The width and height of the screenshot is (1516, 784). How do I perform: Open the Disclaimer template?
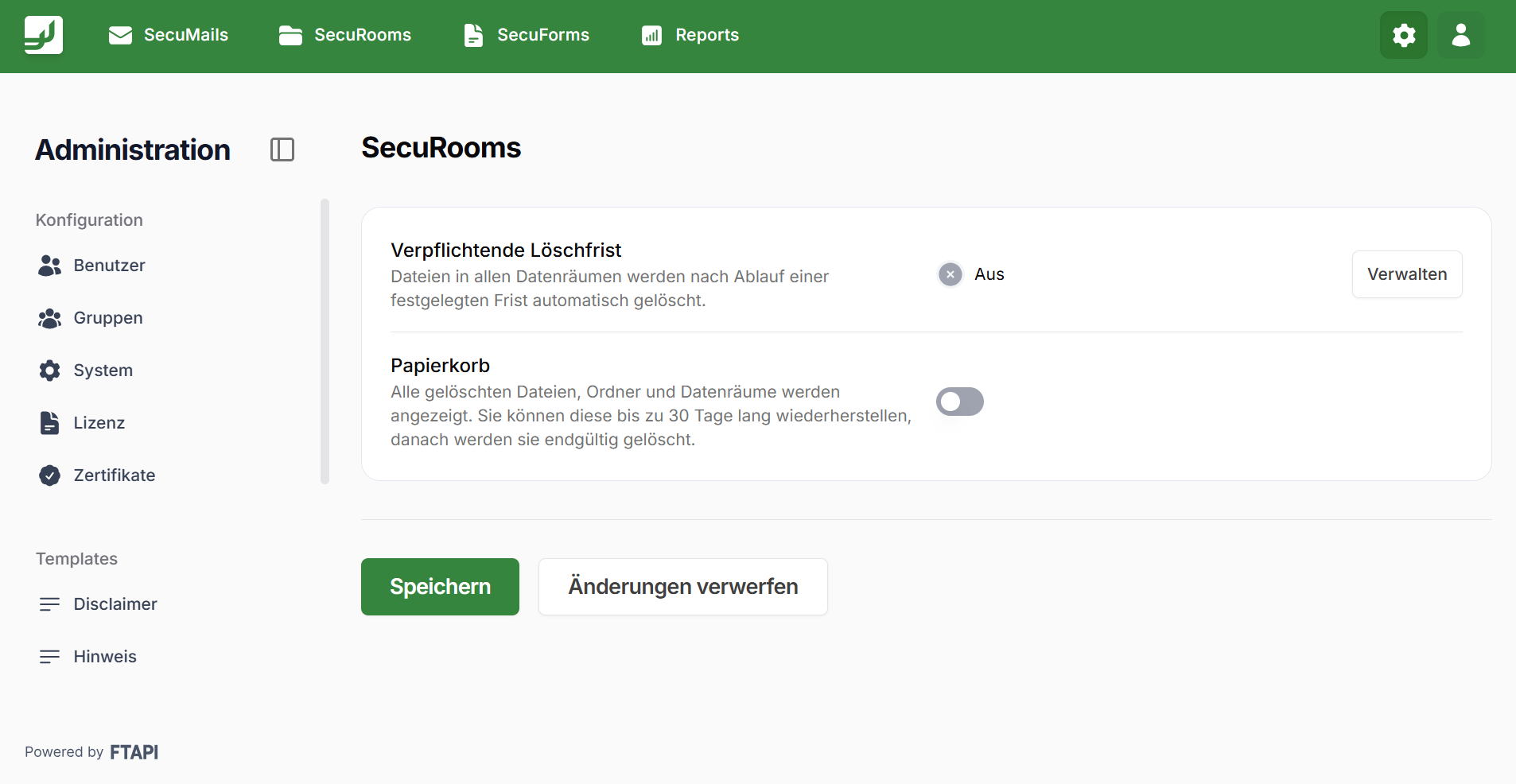115,604
